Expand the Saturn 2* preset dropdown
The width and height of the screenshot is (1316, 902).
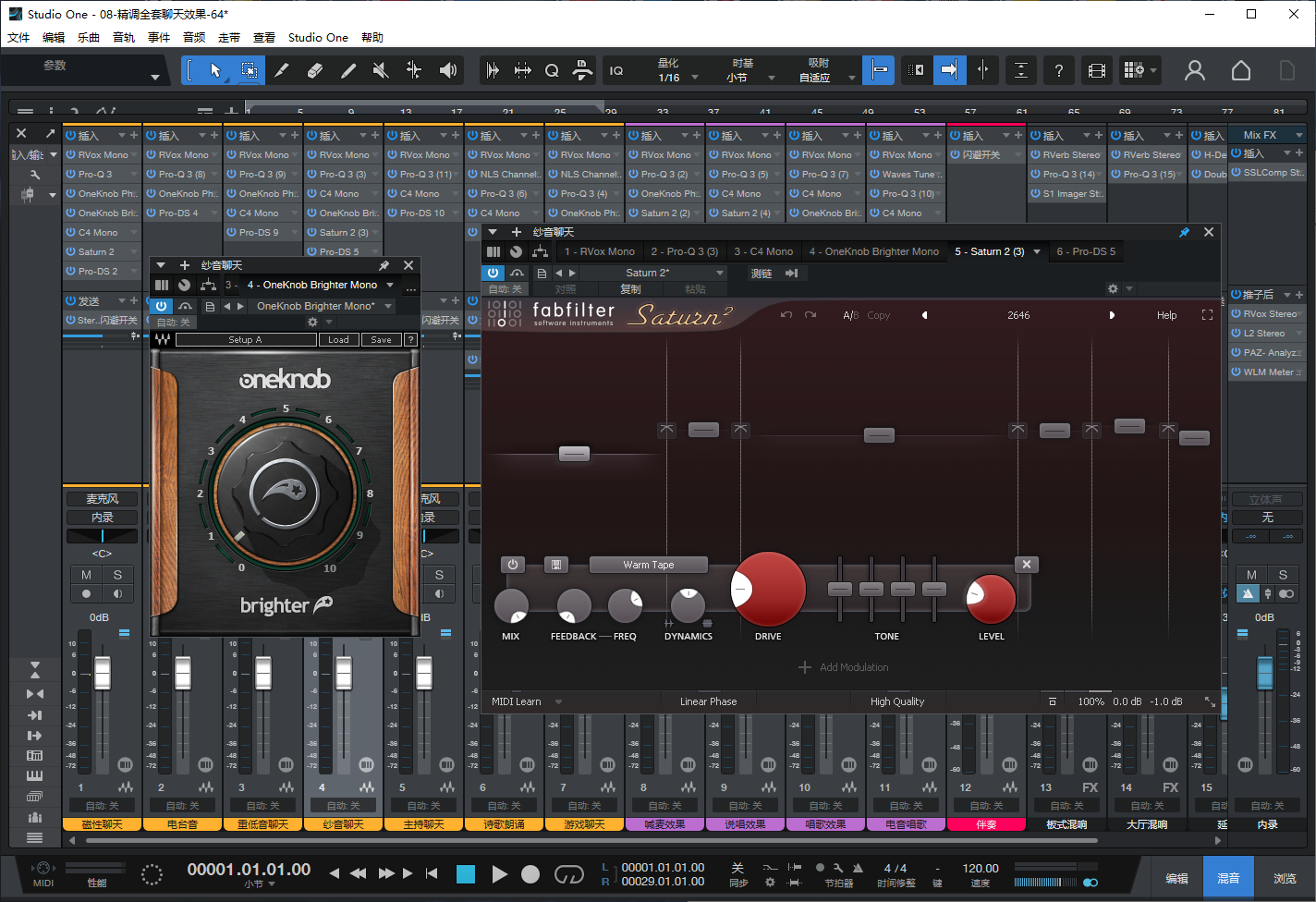pos(720,273)
